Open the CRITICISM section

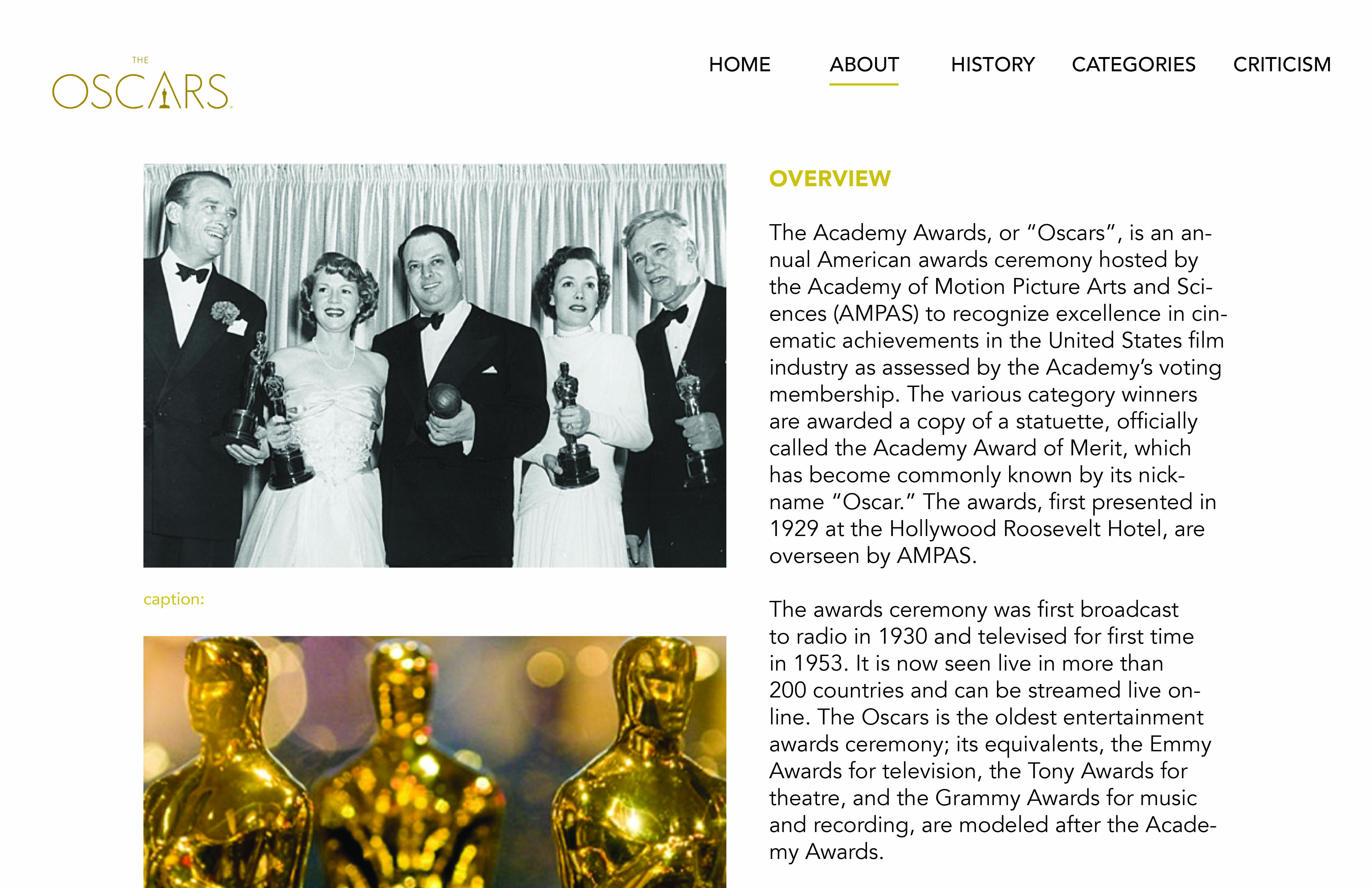coord(1282,65)
